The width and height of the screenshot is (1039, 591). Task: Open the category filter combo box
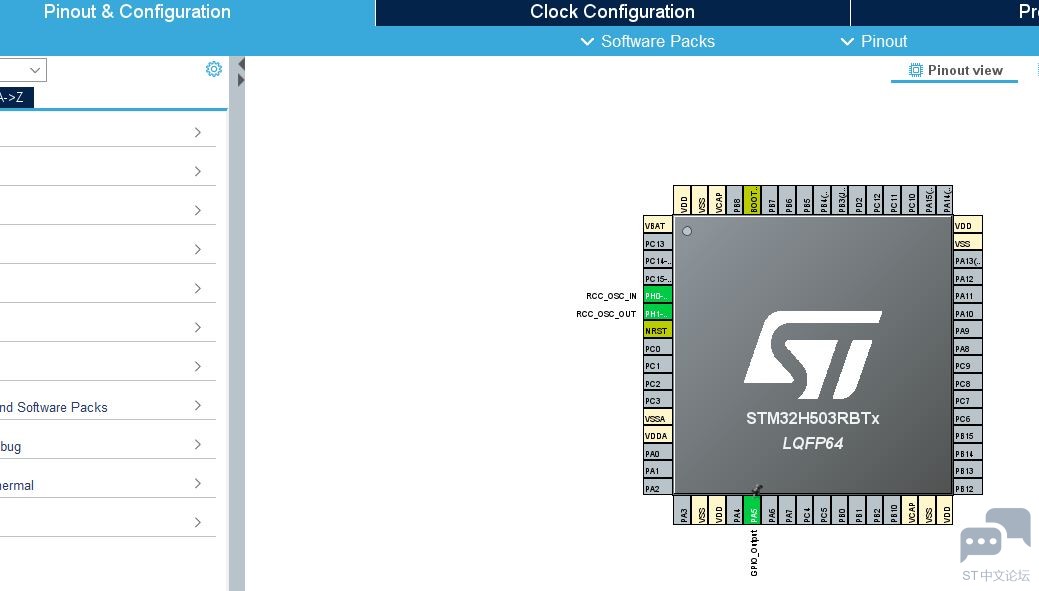(23, 70)
